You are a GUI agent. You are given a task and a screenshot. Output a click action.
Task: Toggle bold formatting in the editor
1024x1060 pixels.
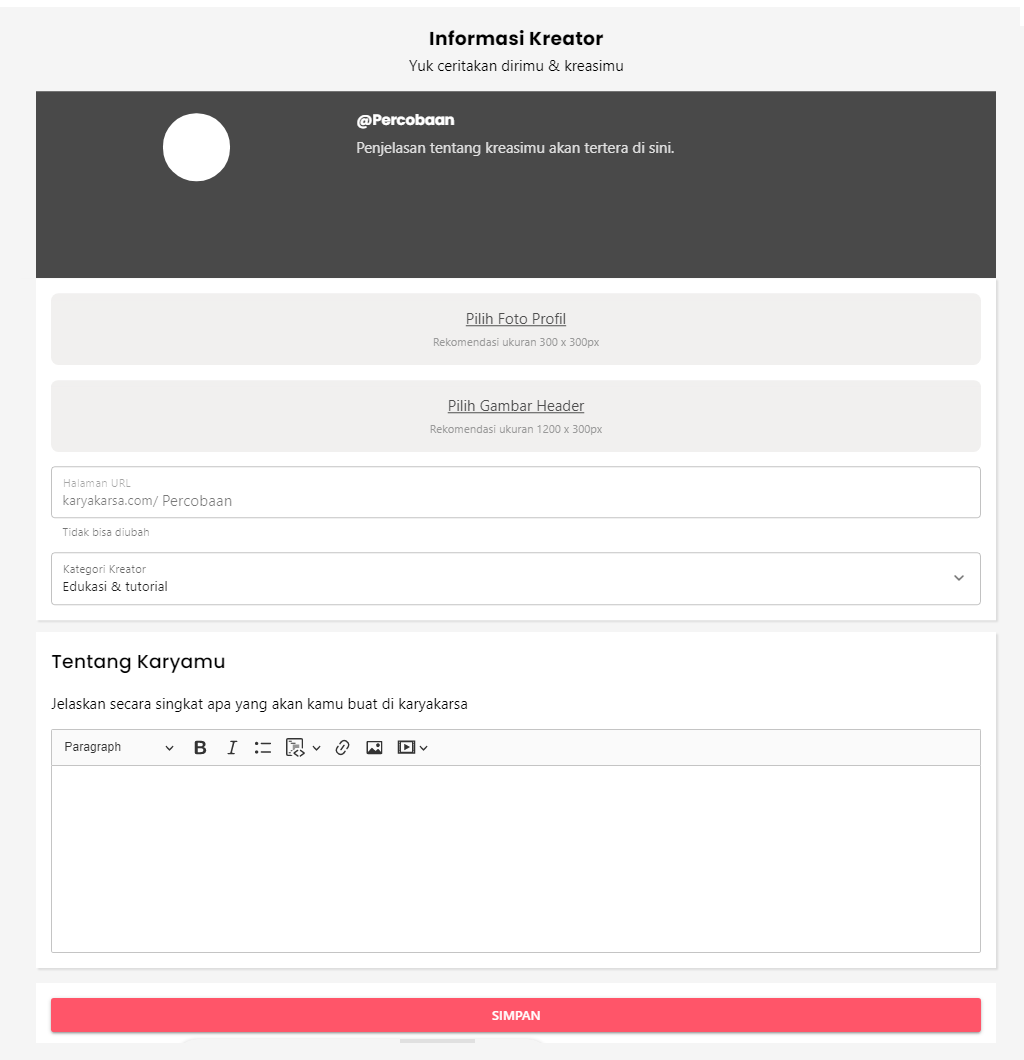pos(200,747)
